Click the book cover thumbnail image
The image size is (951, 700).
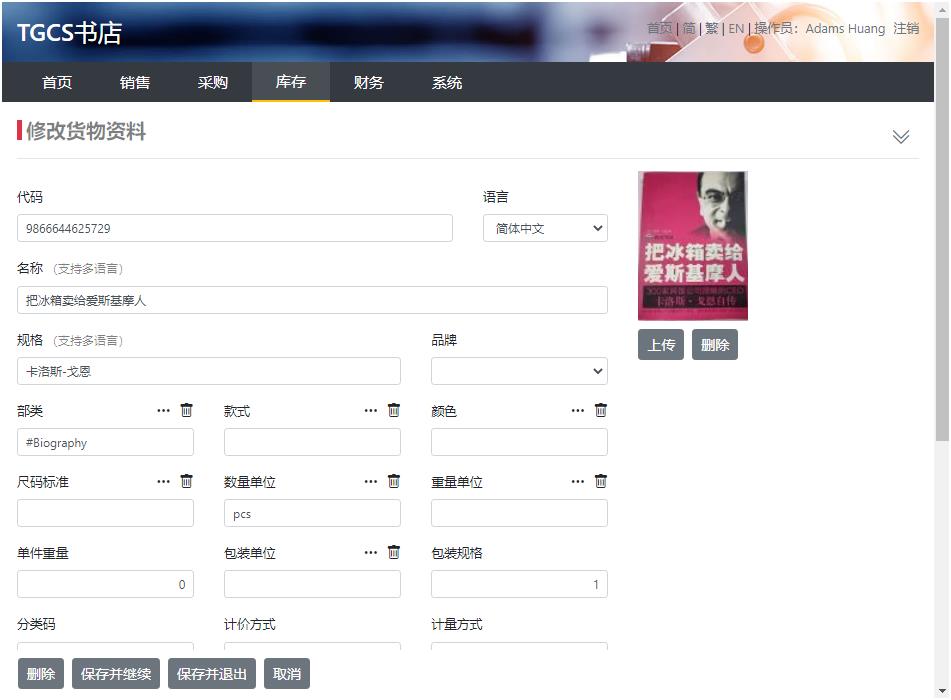tap(693, 246)
